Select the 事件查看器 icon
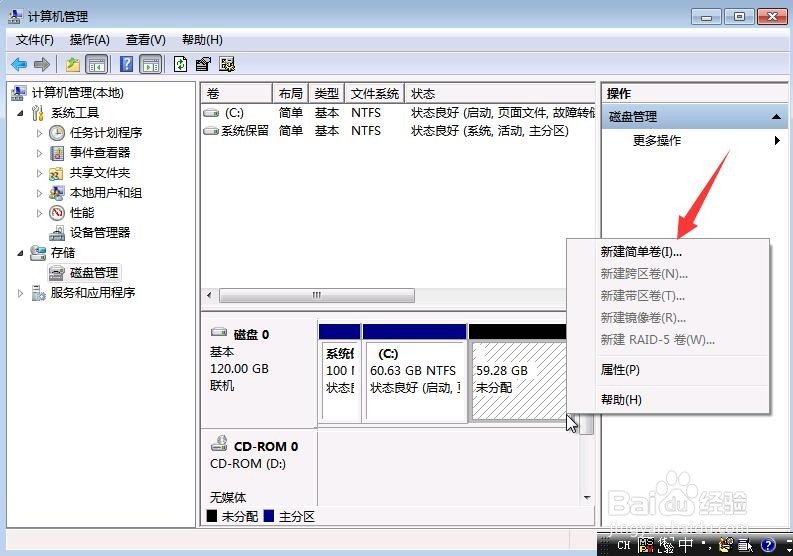Image resolution: width=793 pixels, height=556 pixels. click(x=57, y=153)
